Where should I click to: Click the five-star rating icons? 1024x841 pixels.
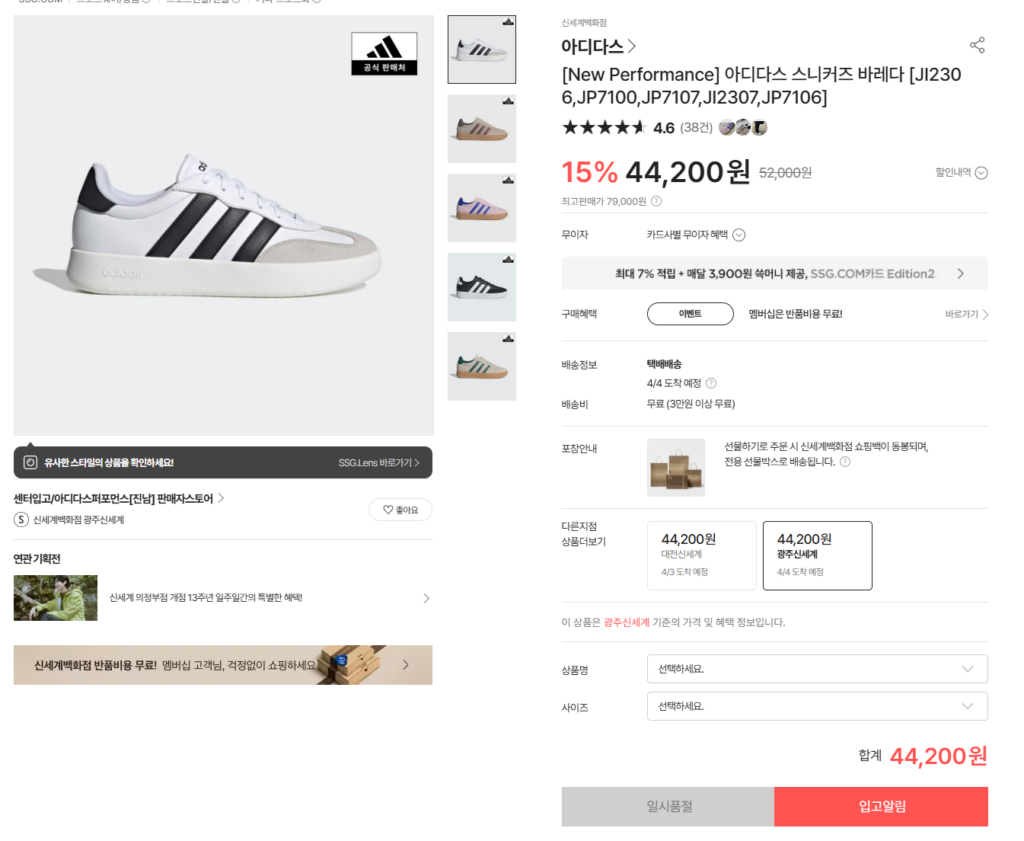pyautogui.click(x=604, y=127)
